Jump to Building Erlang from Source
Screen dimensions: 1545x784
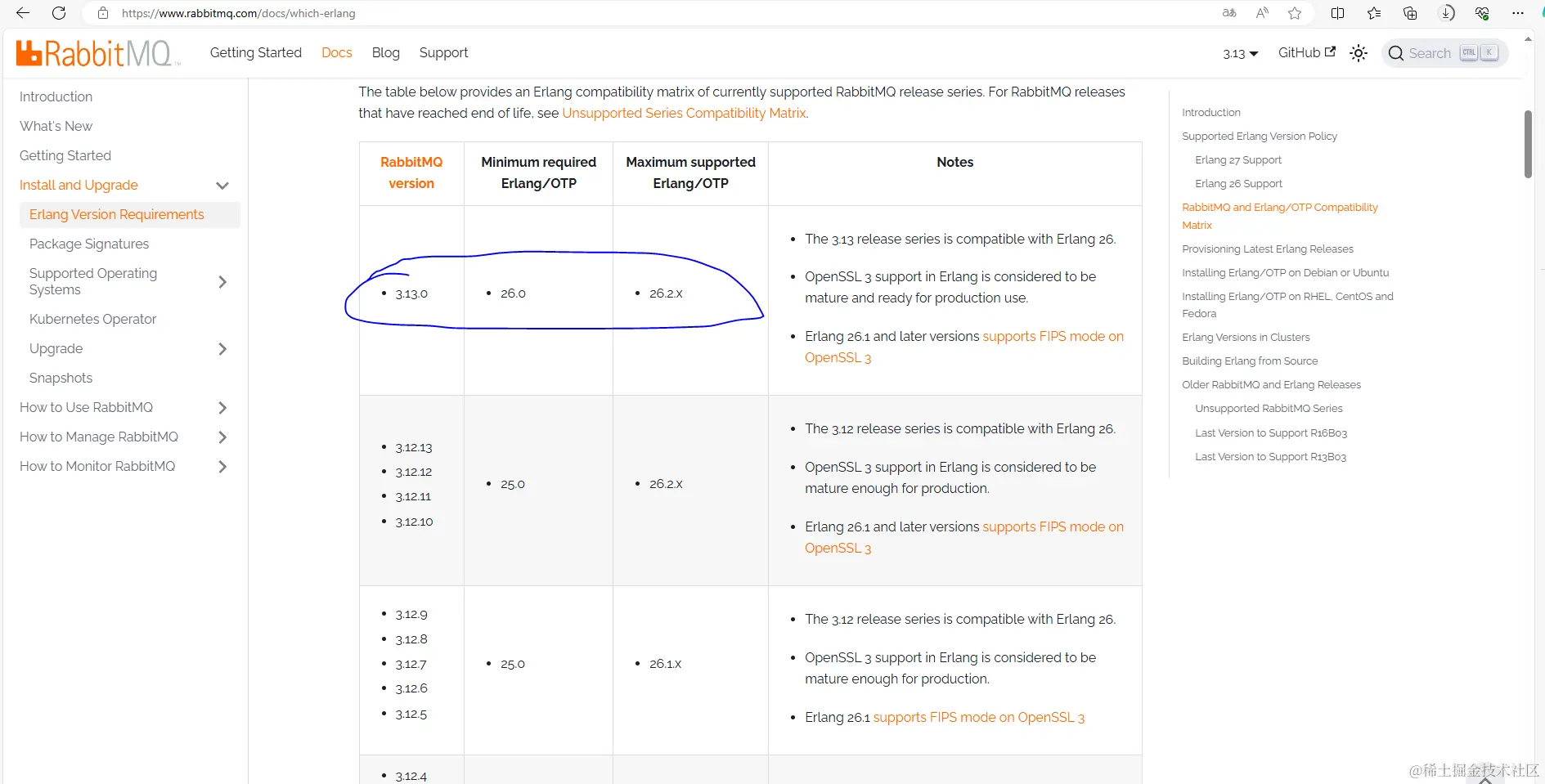click(1250, 361)
